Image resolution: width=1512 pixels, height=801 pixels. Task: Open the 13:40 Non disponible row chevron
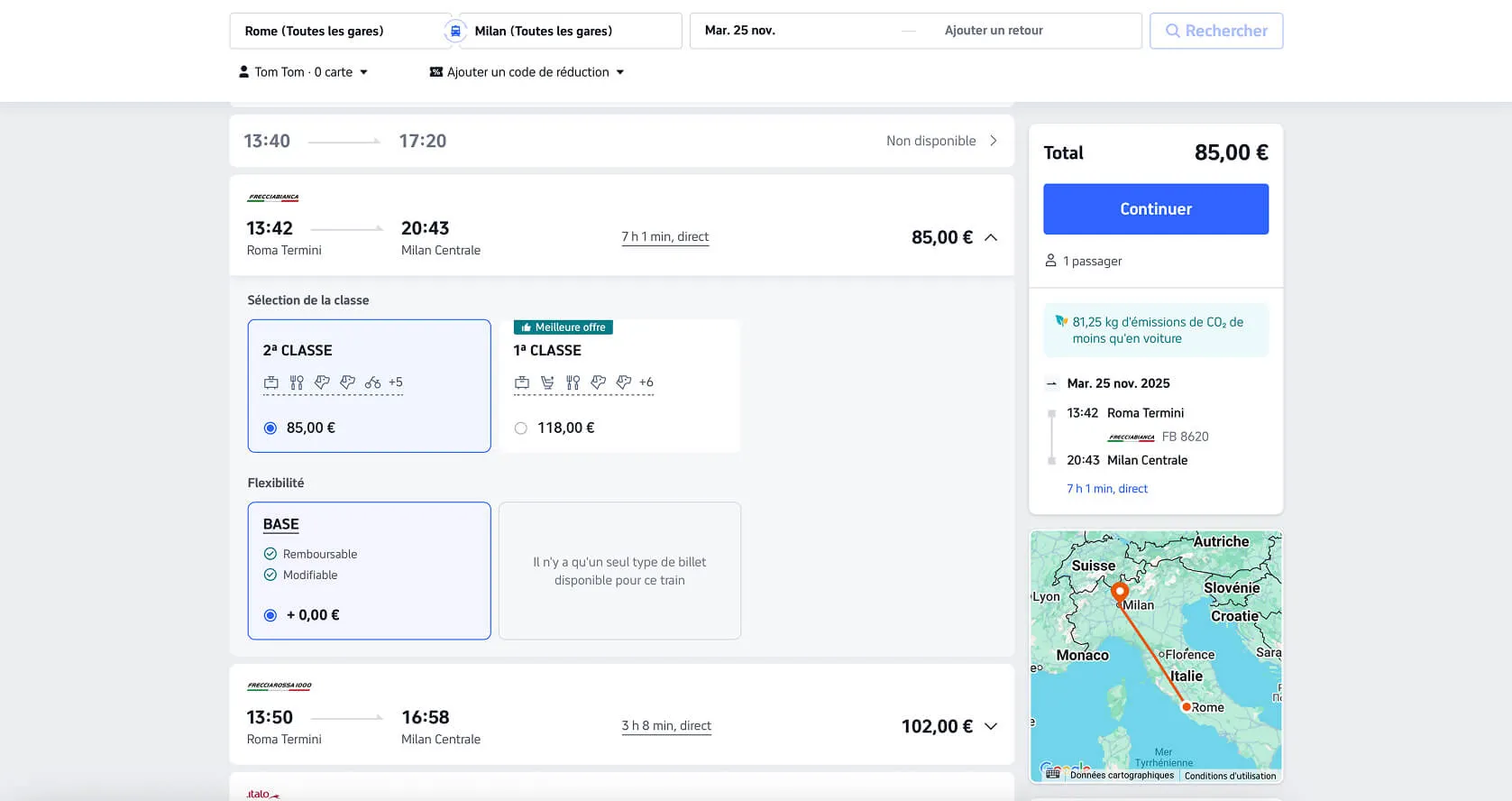994,141
